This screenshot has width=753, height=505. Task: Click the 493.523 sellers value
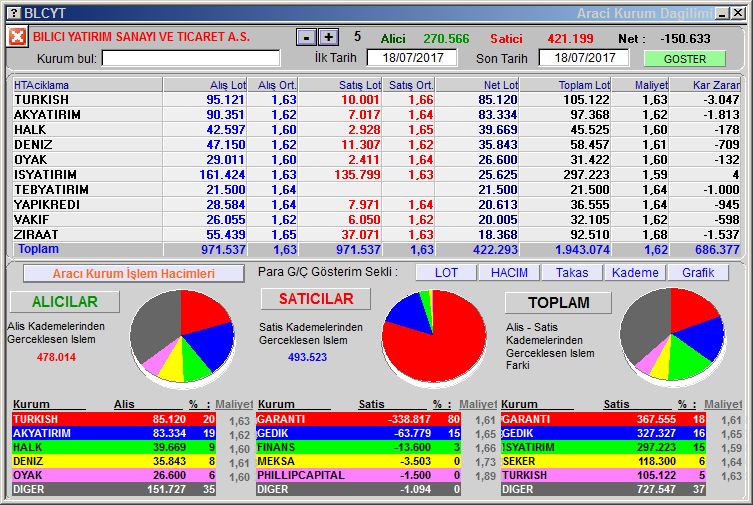tap(307, 357)
